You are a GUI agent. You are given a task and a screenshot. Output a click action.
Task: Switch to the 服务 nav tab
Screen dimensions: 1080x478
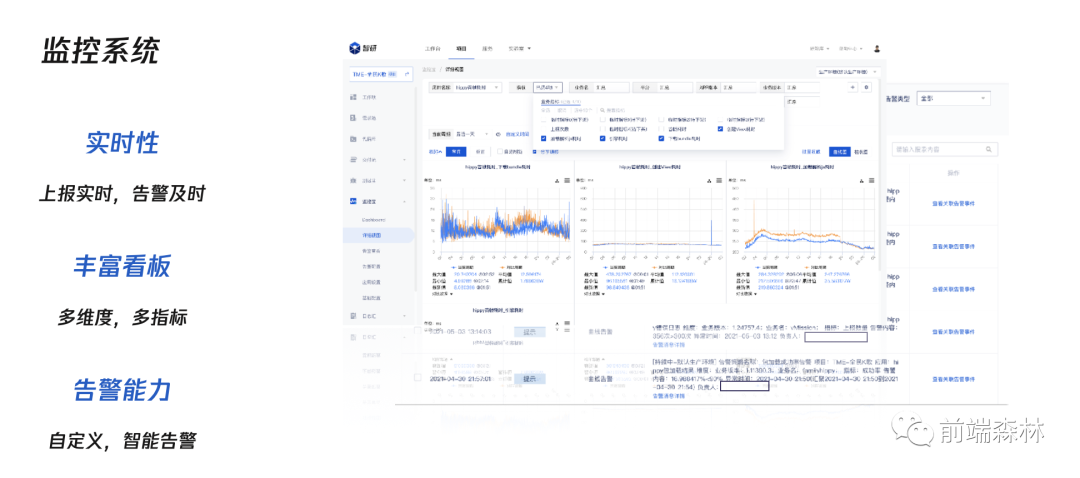[x=487, y=49]
